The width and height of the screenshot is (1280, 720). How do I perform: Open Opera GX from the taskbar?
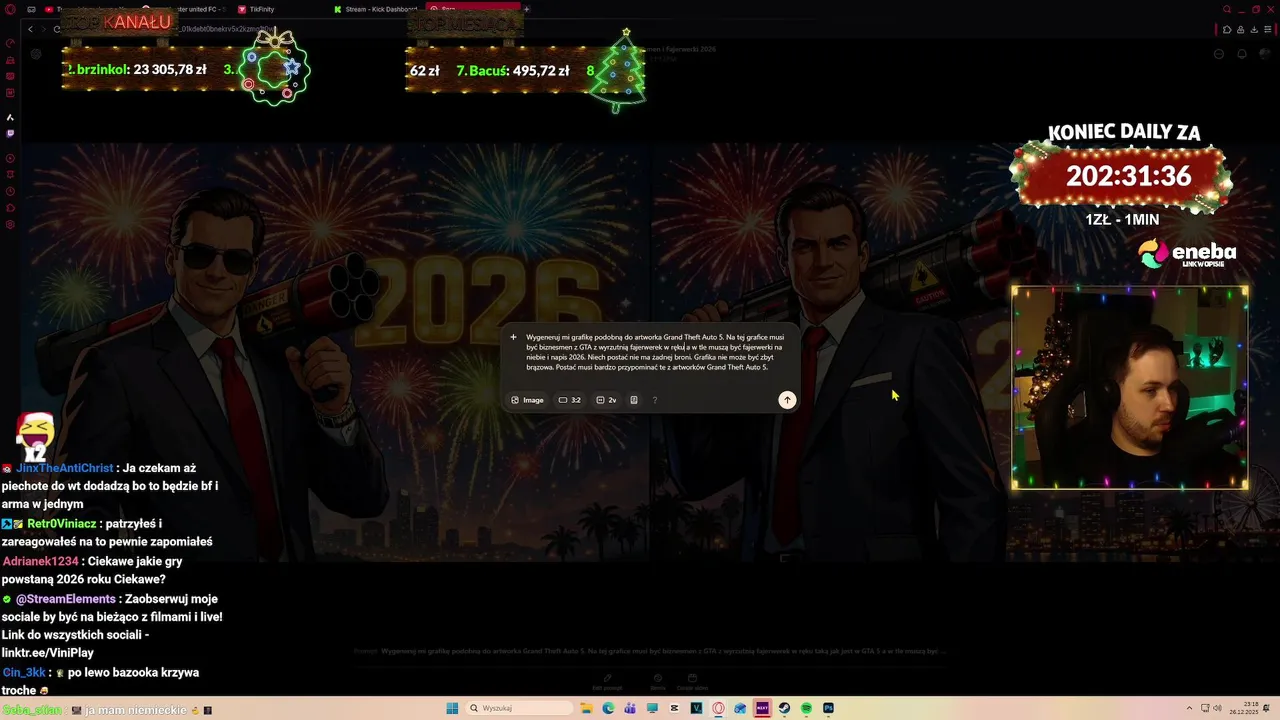tap(718, 708)
